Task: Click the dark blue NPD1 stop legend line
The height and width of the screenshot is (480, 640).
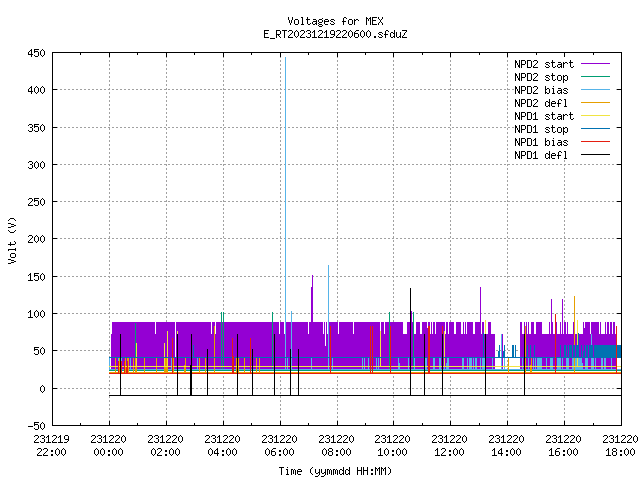Action: (595, 129)
